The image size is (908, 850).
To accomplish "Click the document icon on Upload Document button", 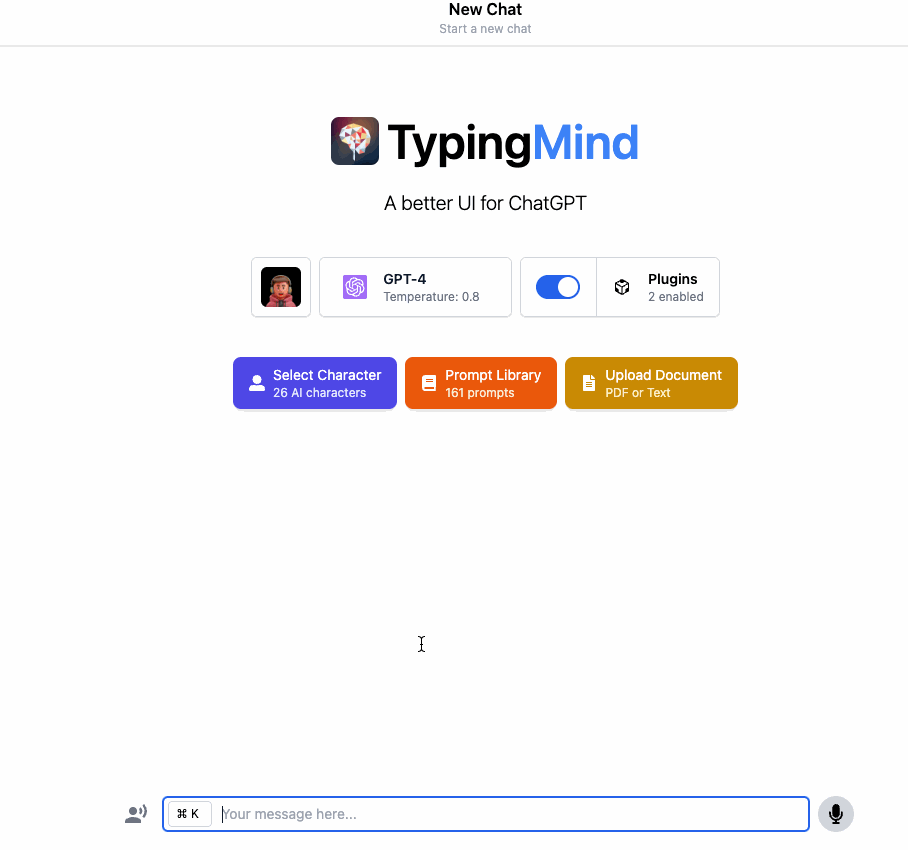I will 589,382.
